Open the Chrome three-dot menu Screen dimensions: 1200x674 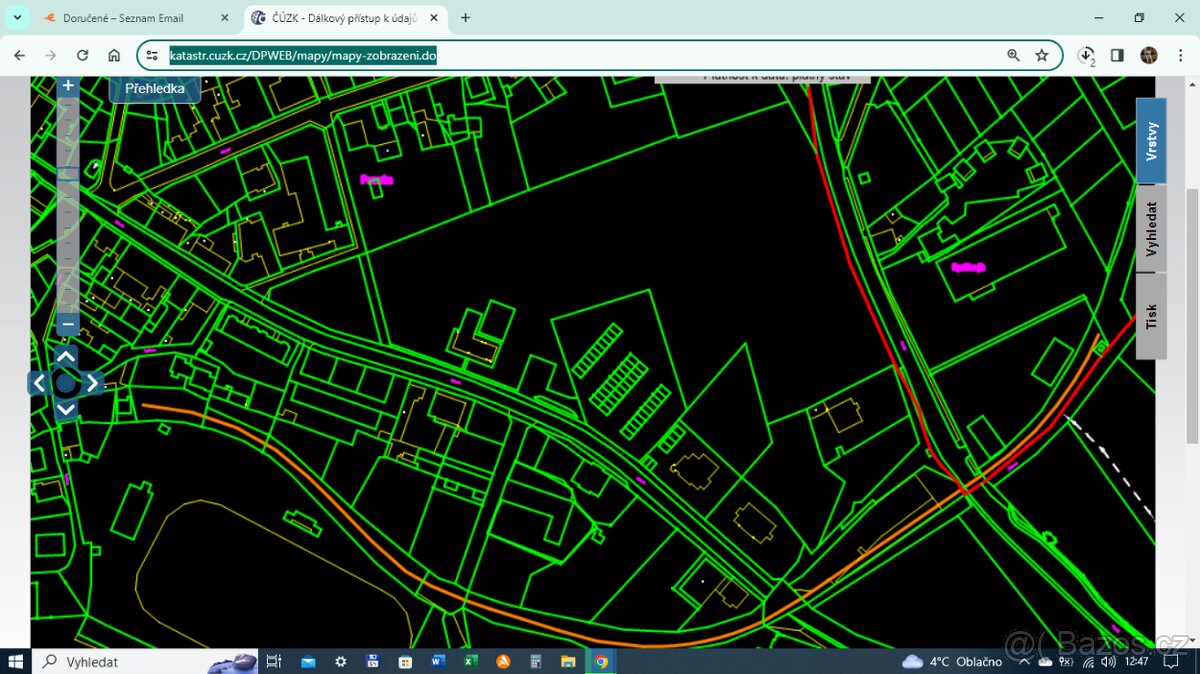[x=1180, y=55]
